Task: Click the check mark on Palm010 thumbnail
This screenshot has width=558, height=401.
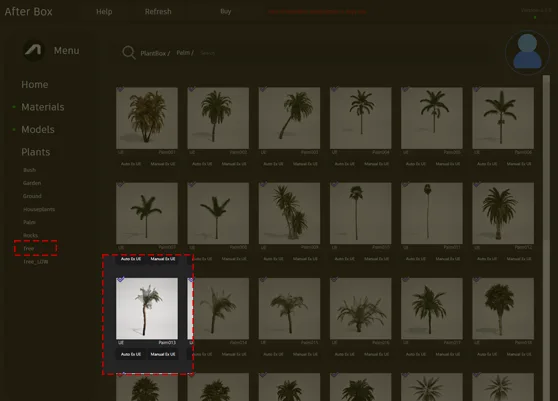Action: [x=334, y=184]
